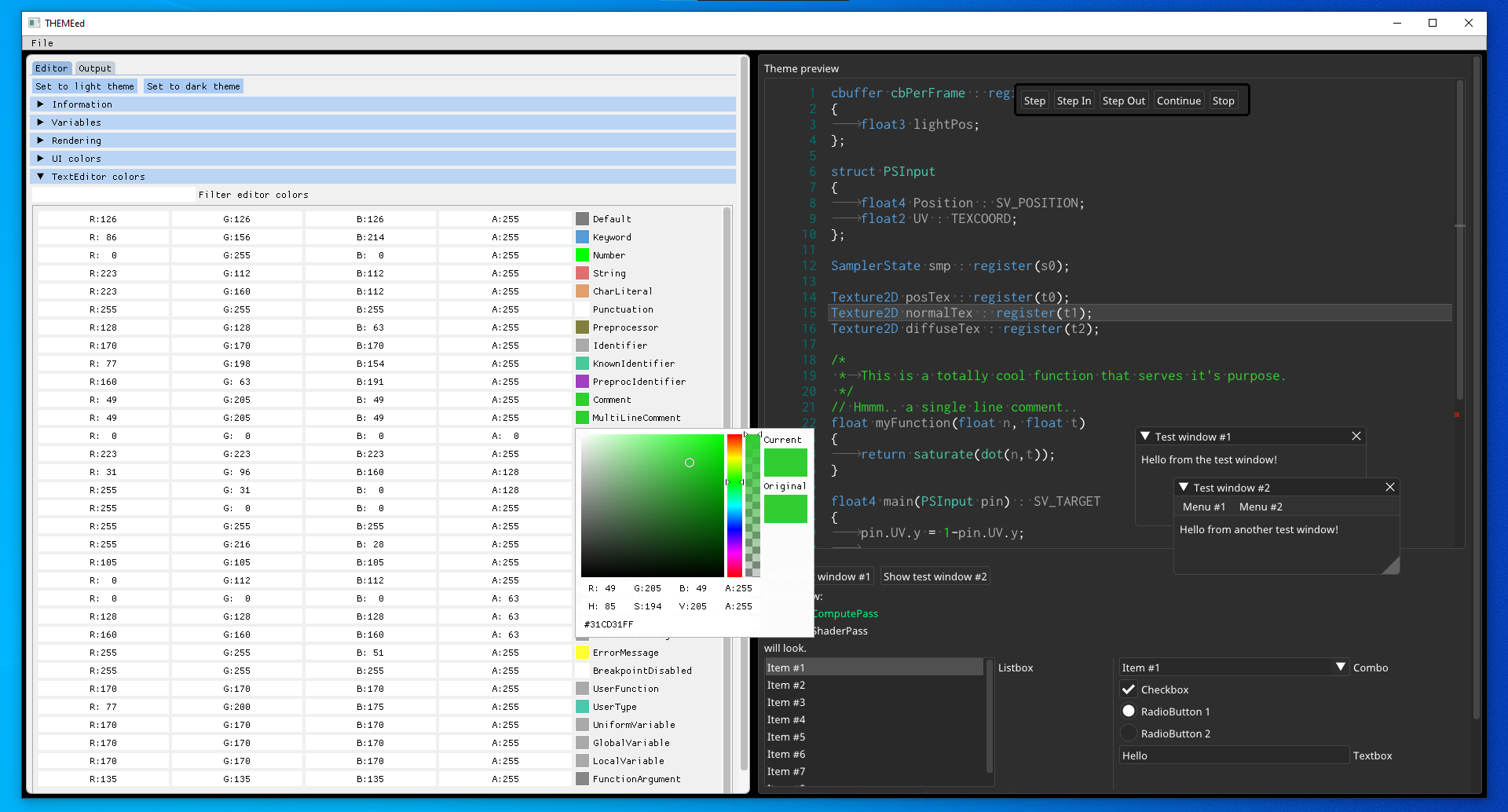Image resolution: width=1508 pixels, height=812 pixels.
Task: Click the R:49 field in color picker
Action: pos(602,588)
